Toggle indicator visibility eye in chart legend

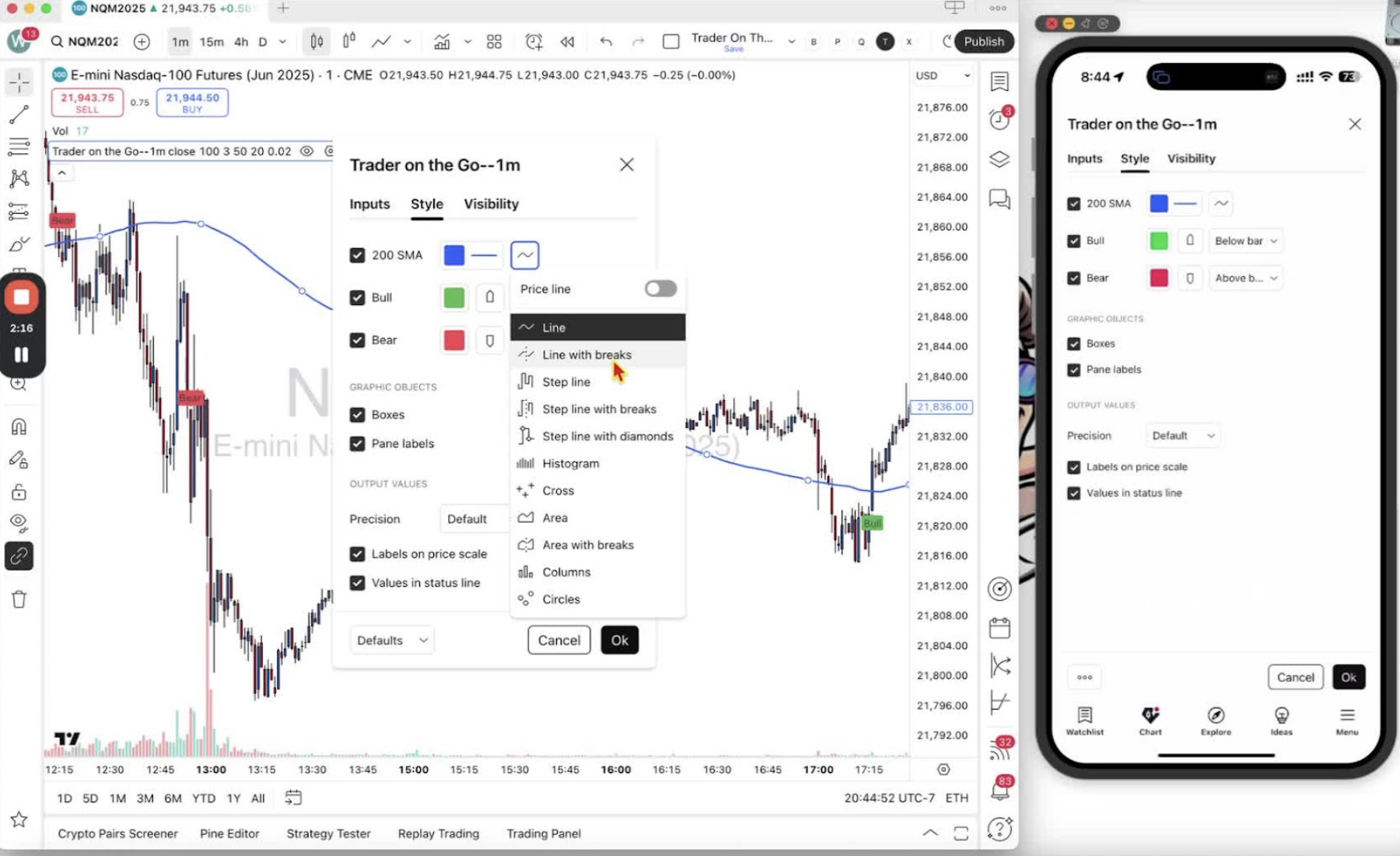click(307, 151)
